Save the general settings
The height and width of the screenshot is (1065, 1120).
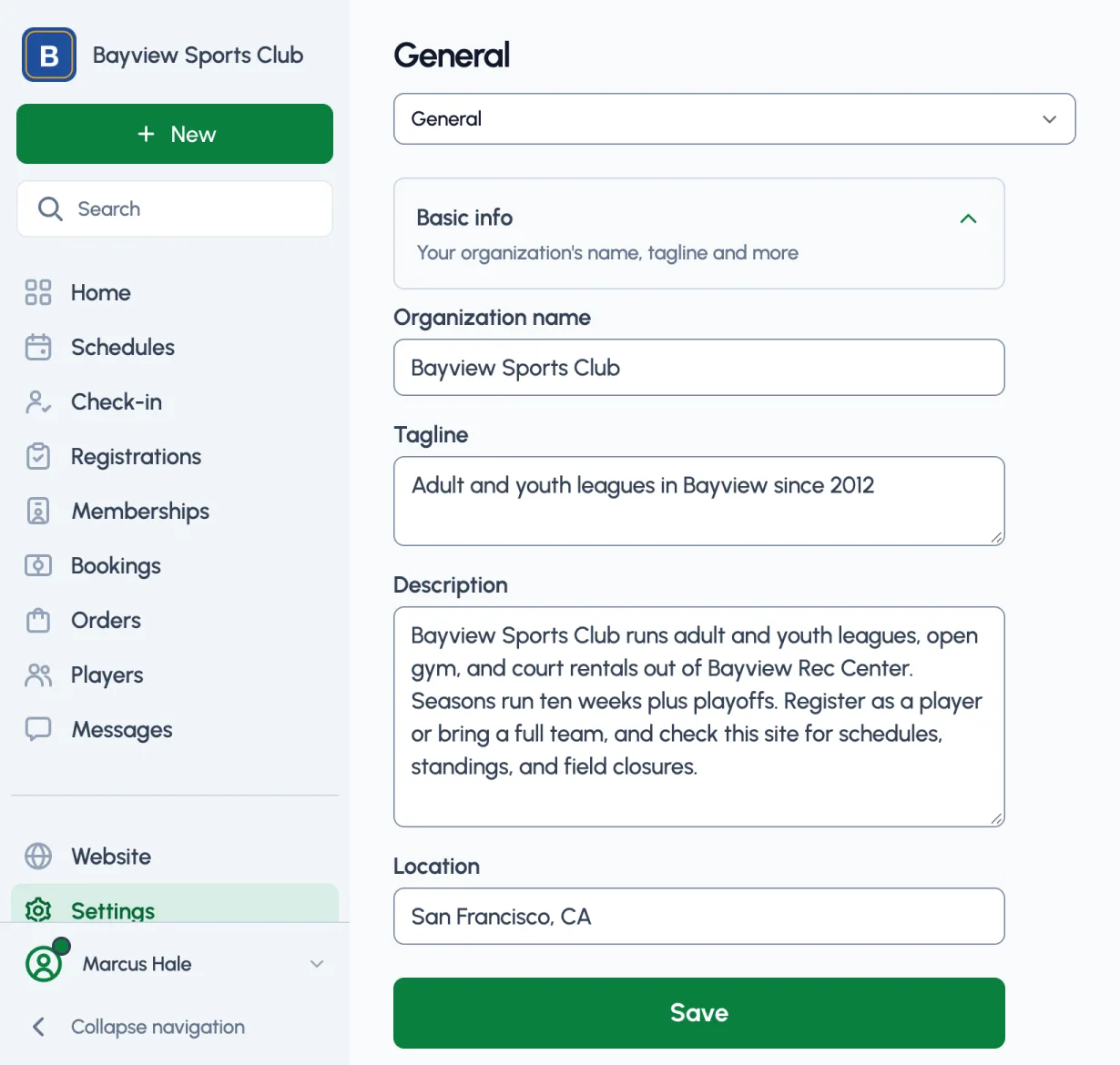(699, 1013)
